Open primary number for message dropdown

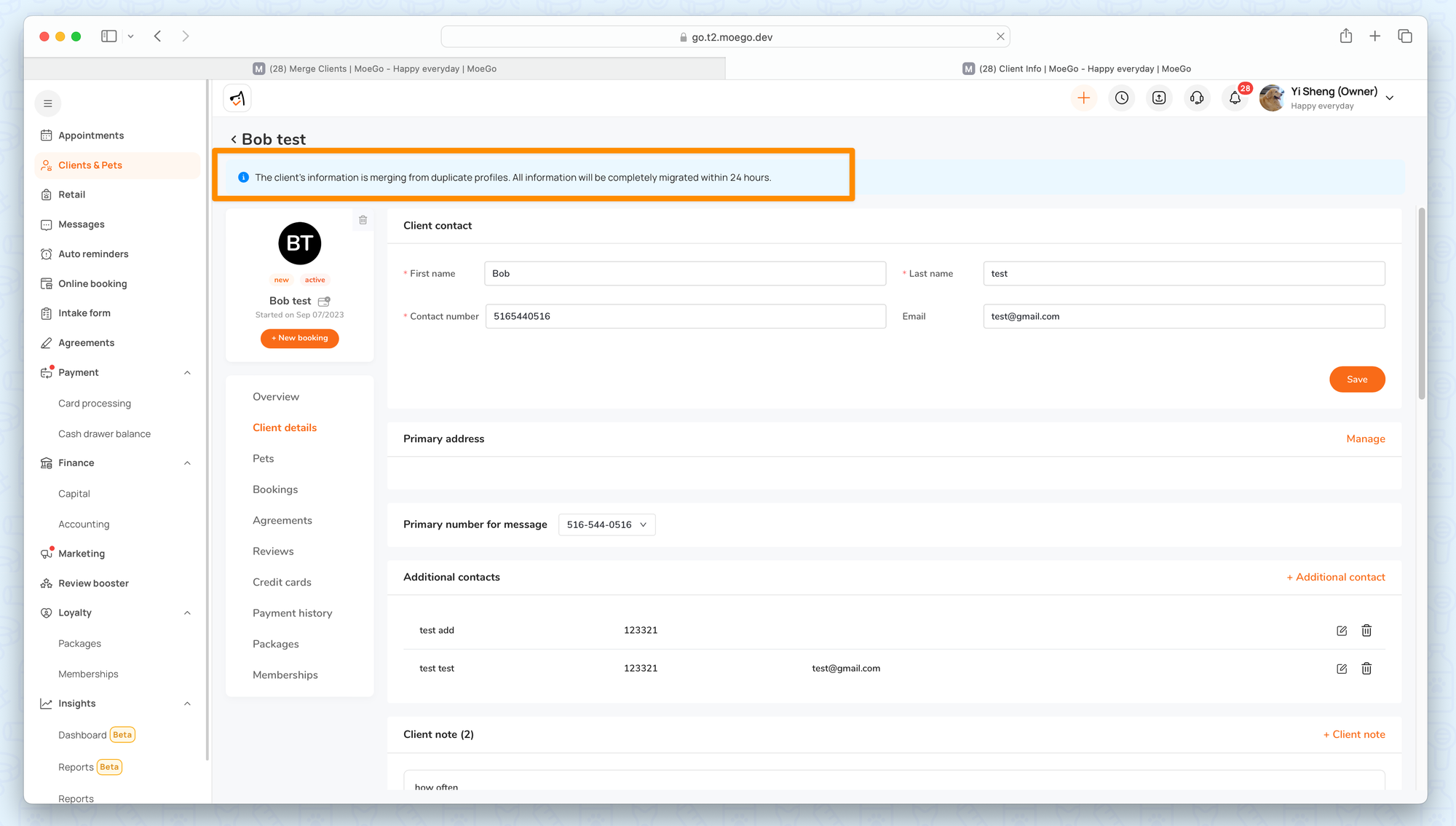(606, 524)
